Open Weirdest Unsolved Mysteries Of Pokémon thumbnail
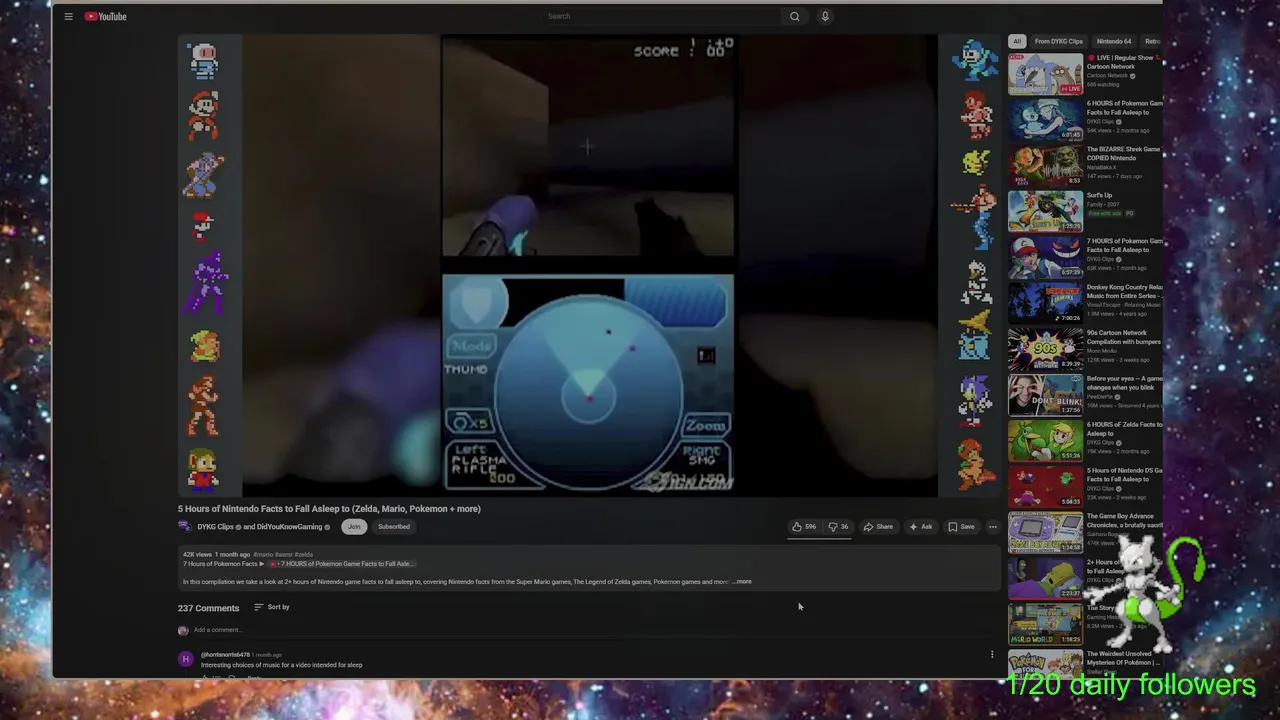 click(1045, 665)
